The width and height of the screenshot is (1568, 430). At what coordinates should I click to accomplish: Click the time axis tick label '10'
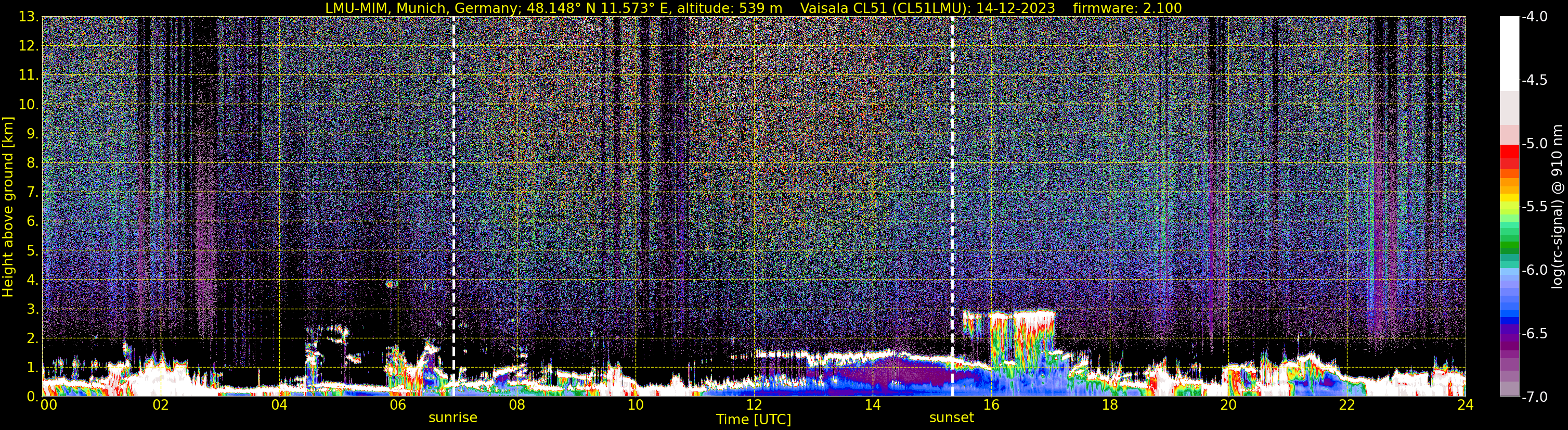636,405
